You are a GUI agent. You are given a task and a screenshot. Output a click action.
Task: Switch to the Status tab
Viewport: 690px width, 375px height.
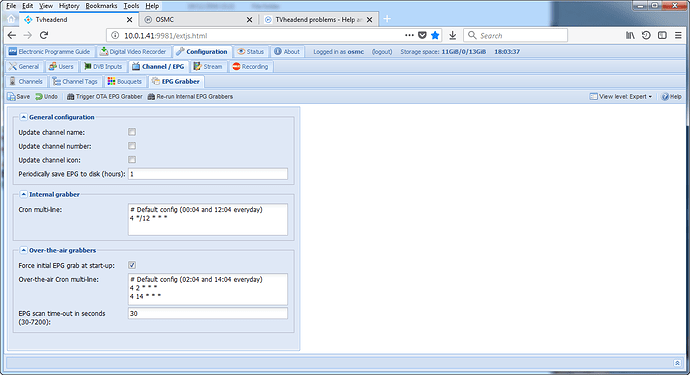(x=250, y=51)
